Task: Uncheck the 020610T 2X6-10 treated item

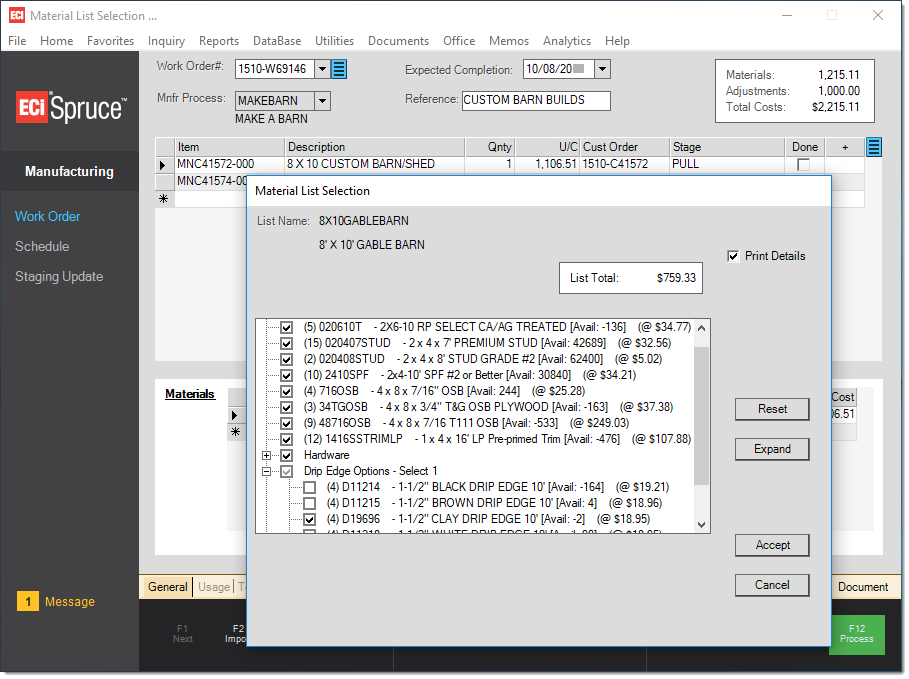Action: coord(286,328)
